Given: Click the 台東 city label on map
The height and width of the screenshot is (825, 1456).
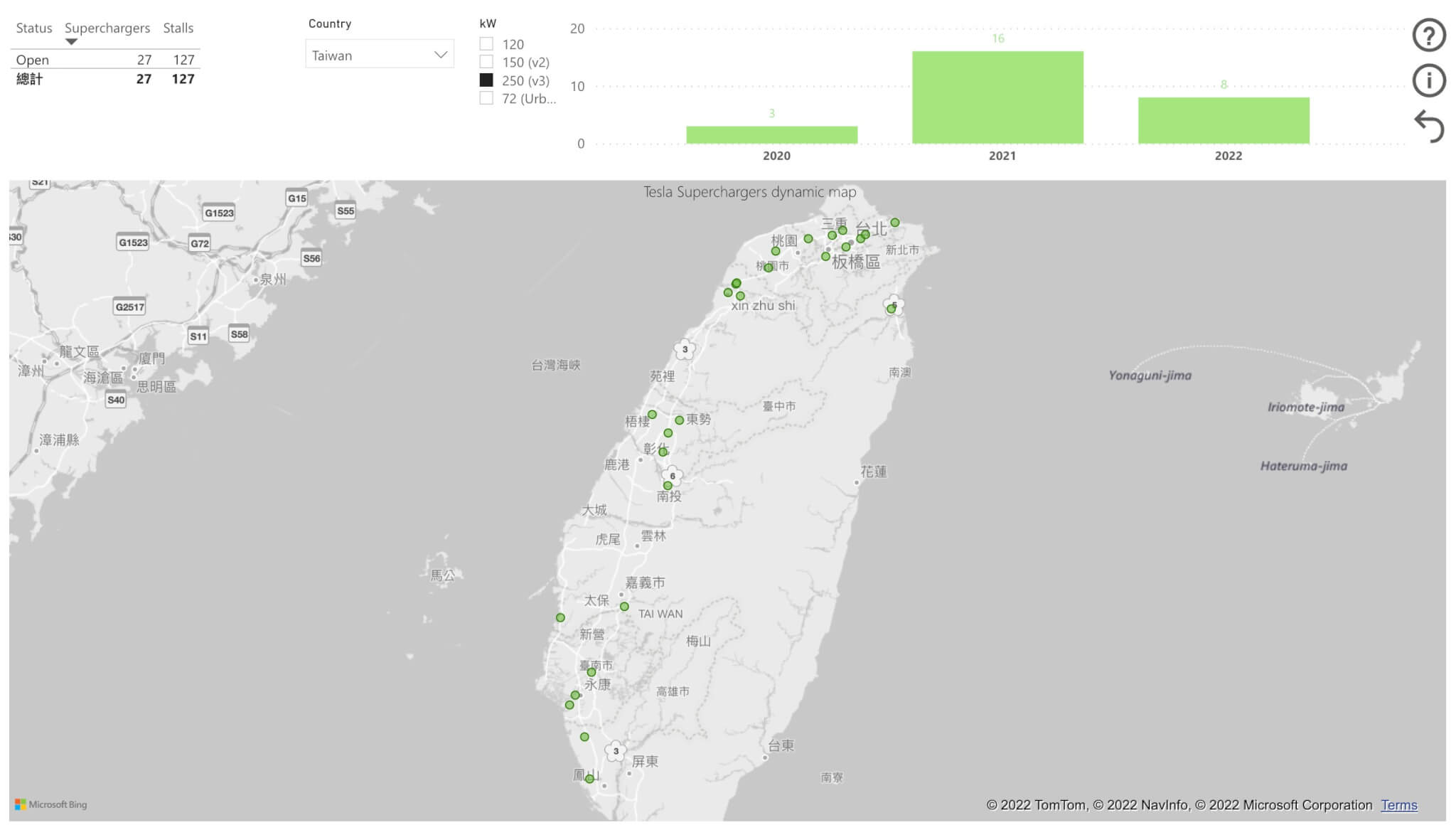Looking at the screenshot, I should tap(781, 745).
